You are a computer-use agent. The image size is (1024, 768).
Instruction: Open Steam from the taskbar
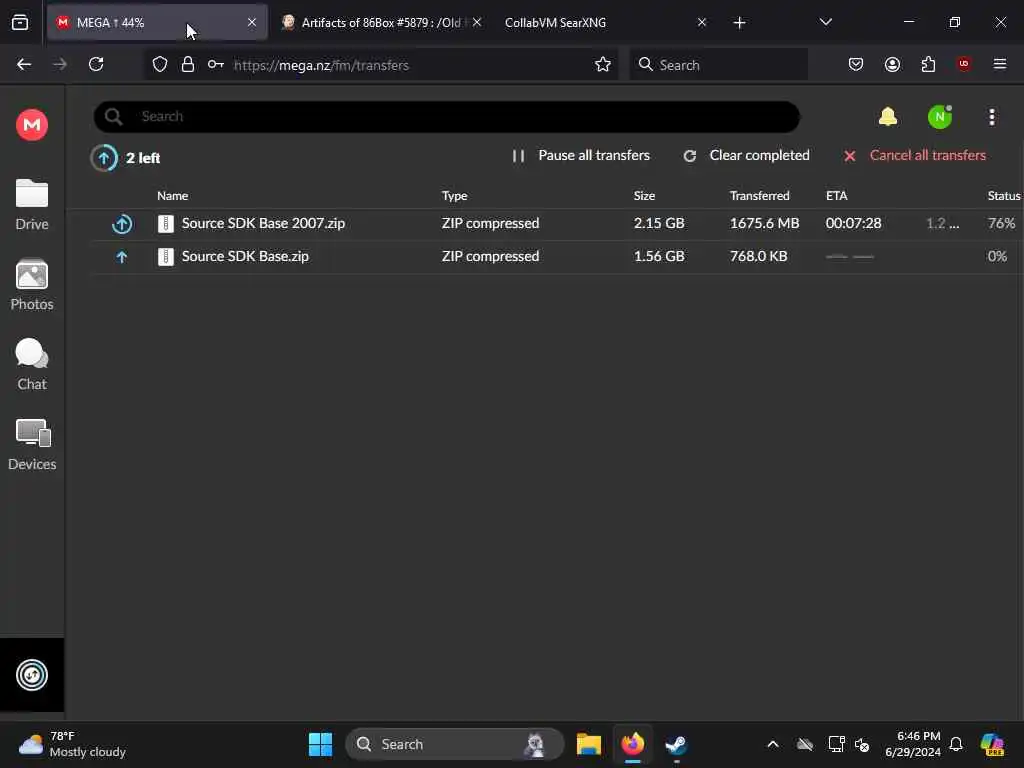pyautogui.click(x=676, y=744)
